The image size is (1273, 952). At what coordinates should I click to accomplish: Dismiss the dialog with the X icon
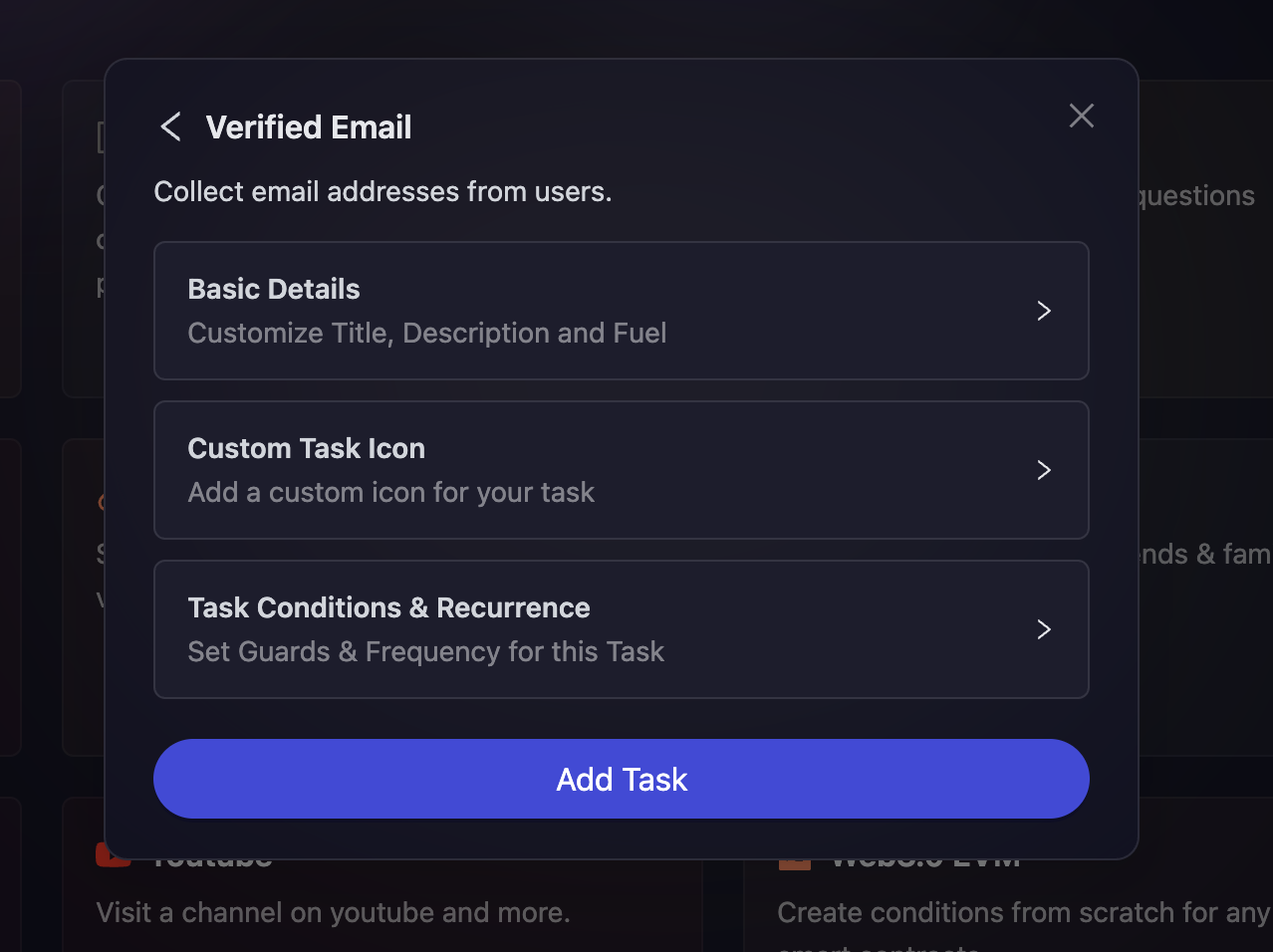click(x=1082, y=116)
